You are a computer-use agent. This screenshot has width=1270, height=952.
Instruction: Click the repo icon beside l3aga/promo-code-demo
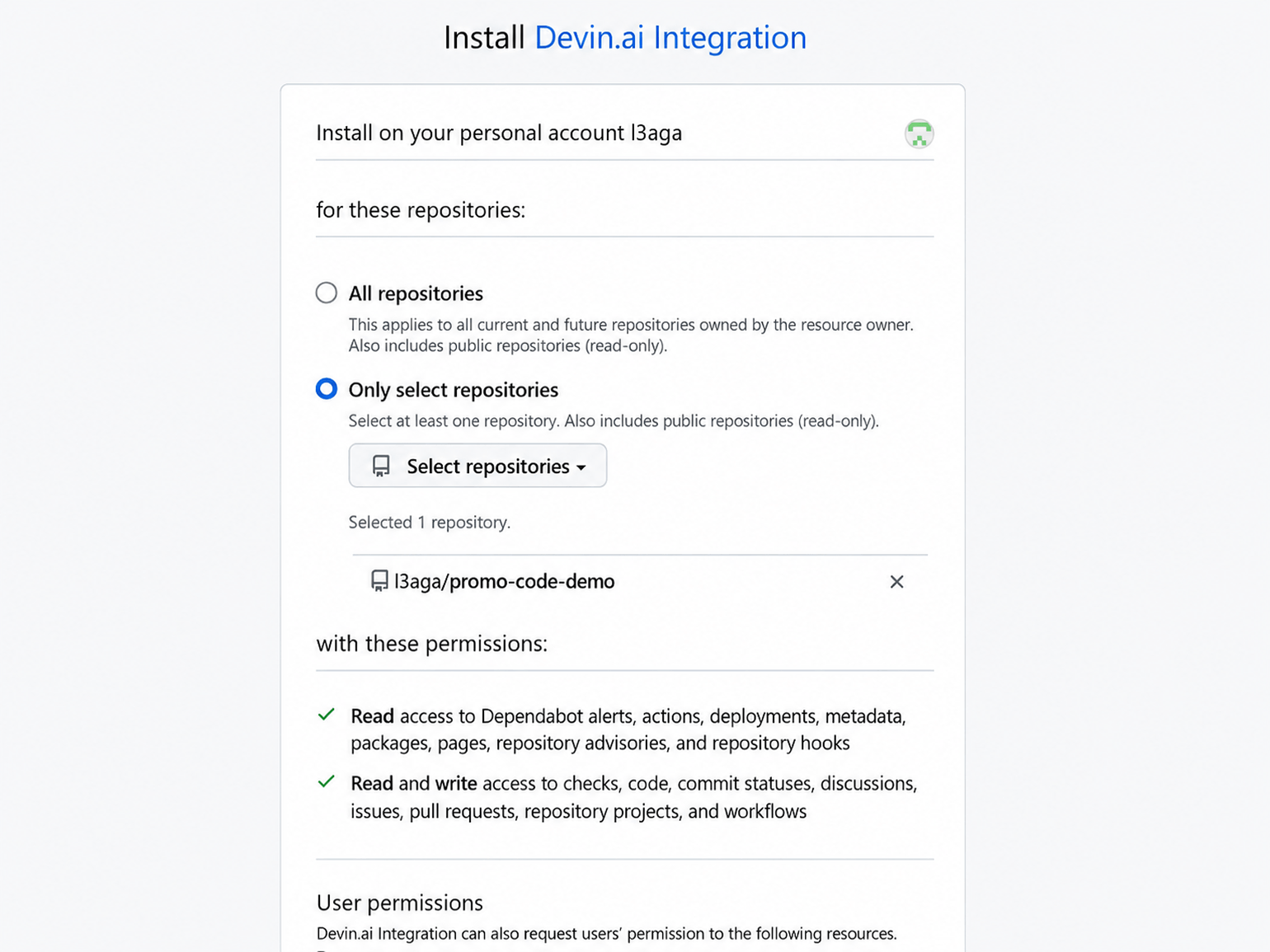pyautogui.click(x=379, y=581)
